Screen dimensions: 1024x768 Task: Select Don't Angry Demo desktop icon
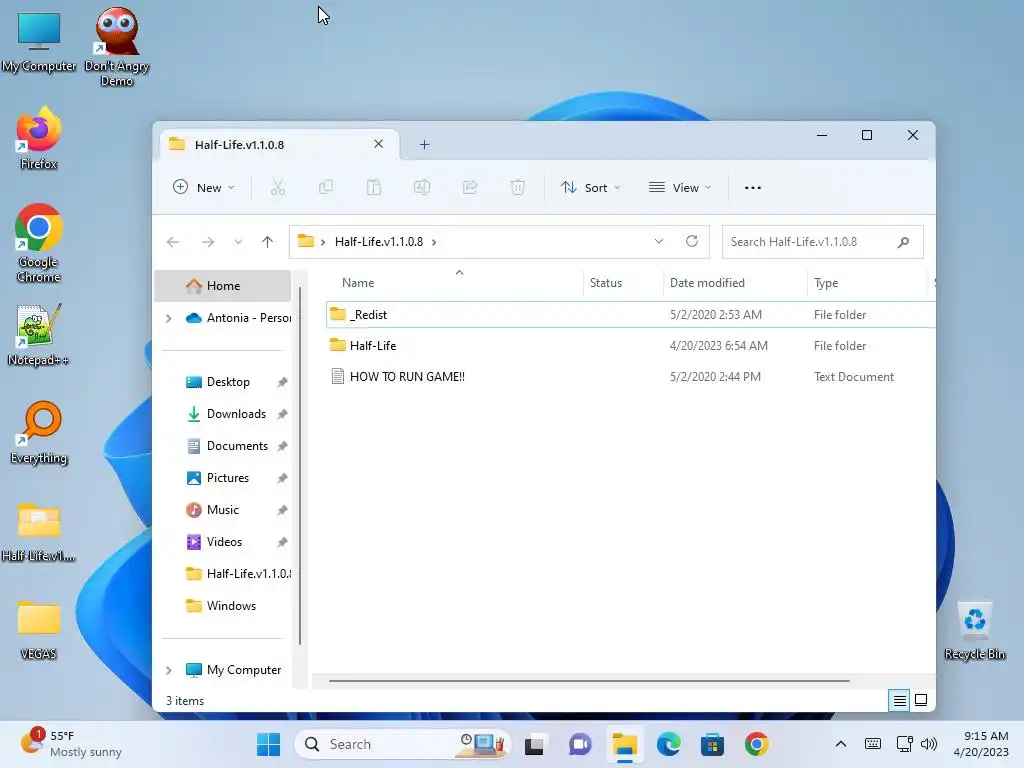click(117, 47)
